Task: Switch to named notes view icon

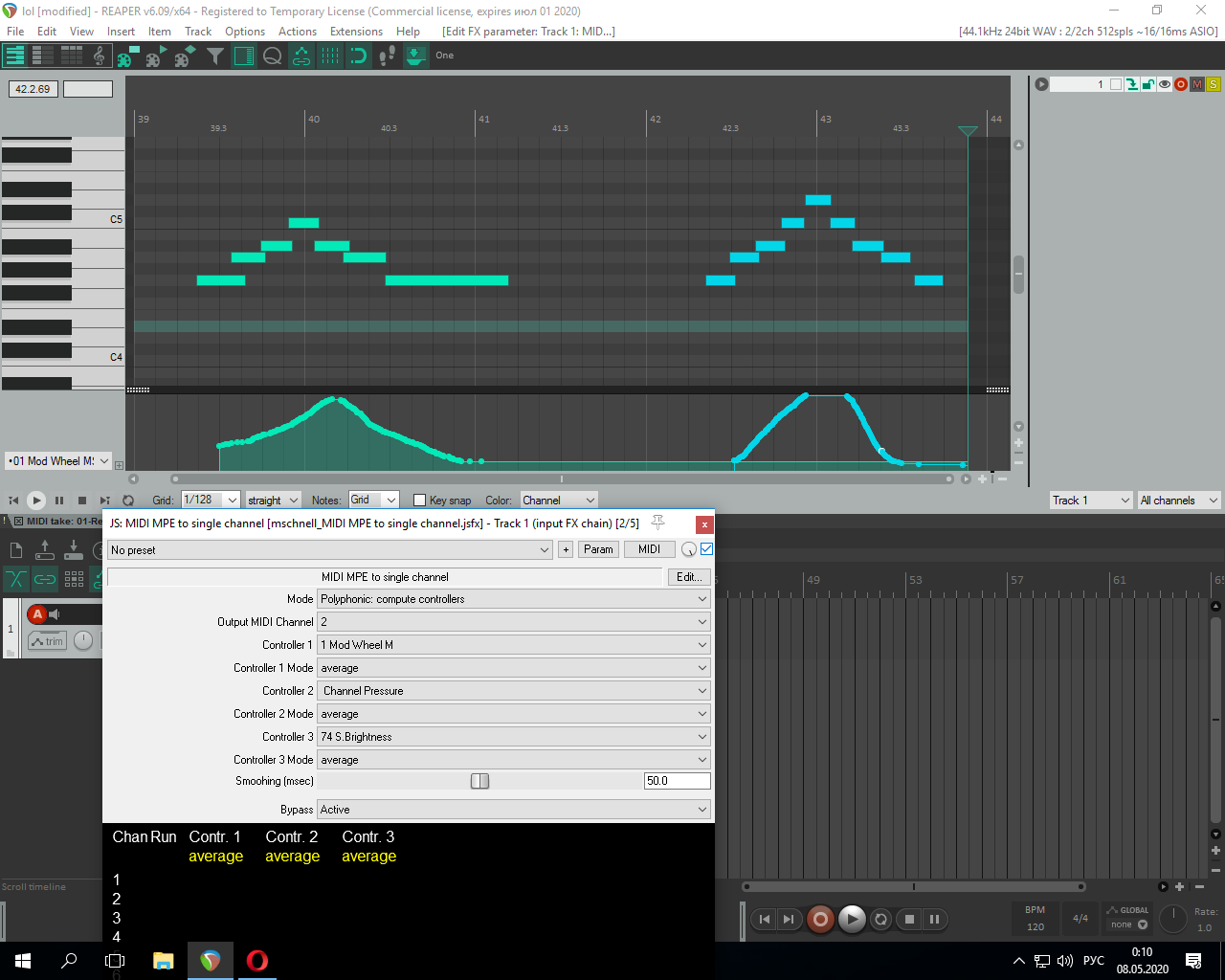Action: coord(43,56)
